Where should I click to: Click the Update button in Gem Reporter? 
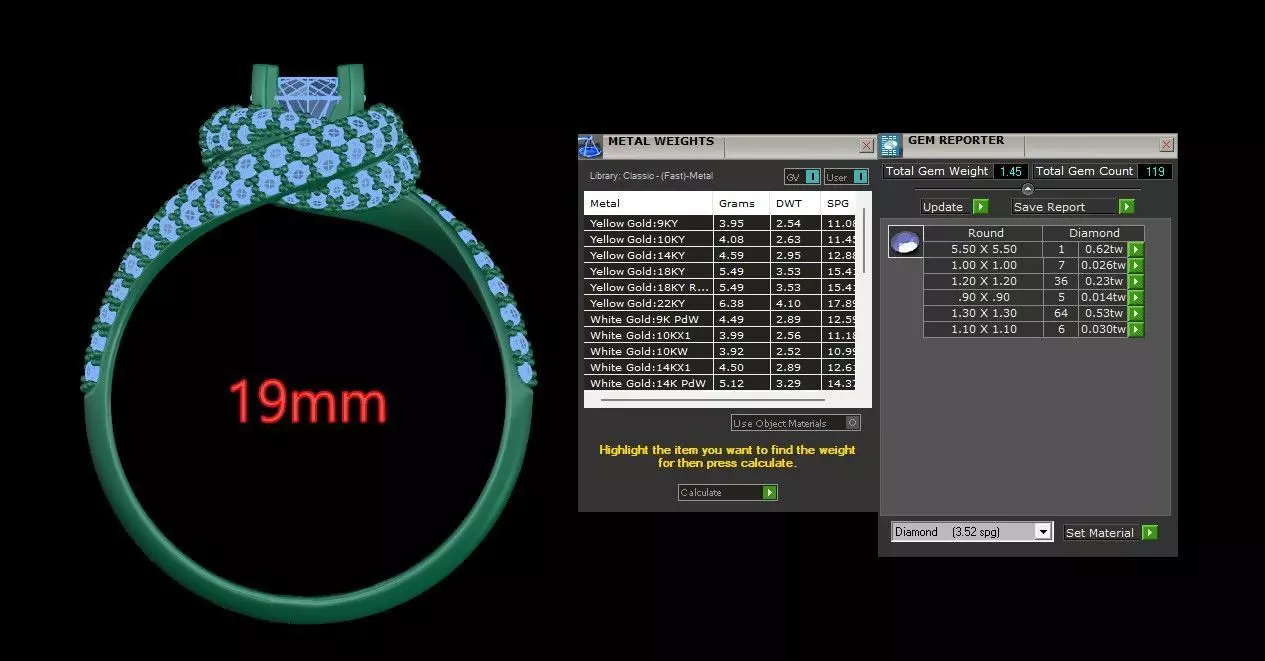click(954, 207)
